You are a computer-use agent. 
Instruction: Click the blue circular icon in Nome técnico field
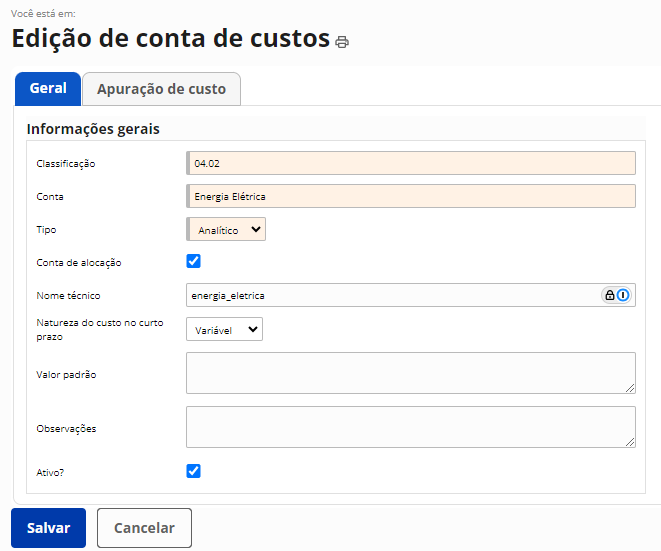[x=623, y=295]
